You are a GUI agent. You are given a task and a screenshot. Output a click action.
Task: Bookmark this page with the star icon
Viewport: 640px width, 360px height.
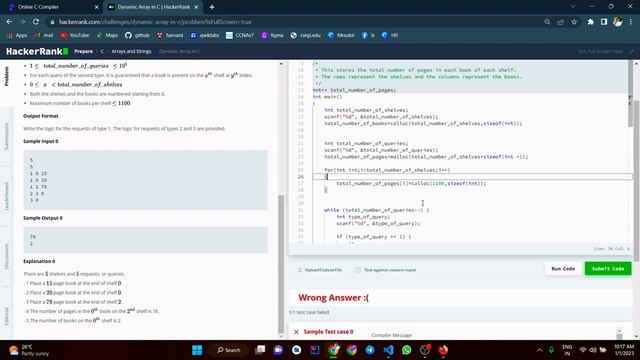click(574, 22)
